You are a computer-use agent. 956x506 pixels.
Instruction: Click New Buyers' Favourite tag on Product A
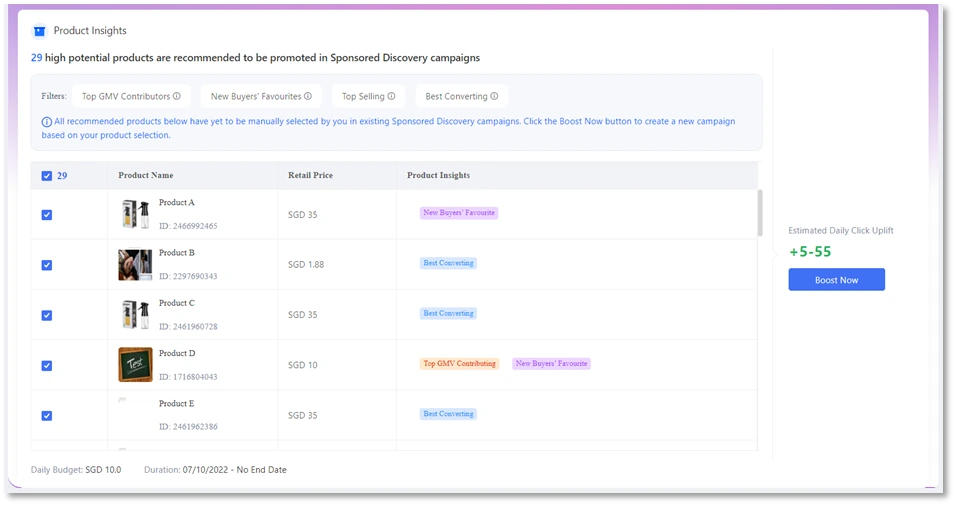(459, 213)
